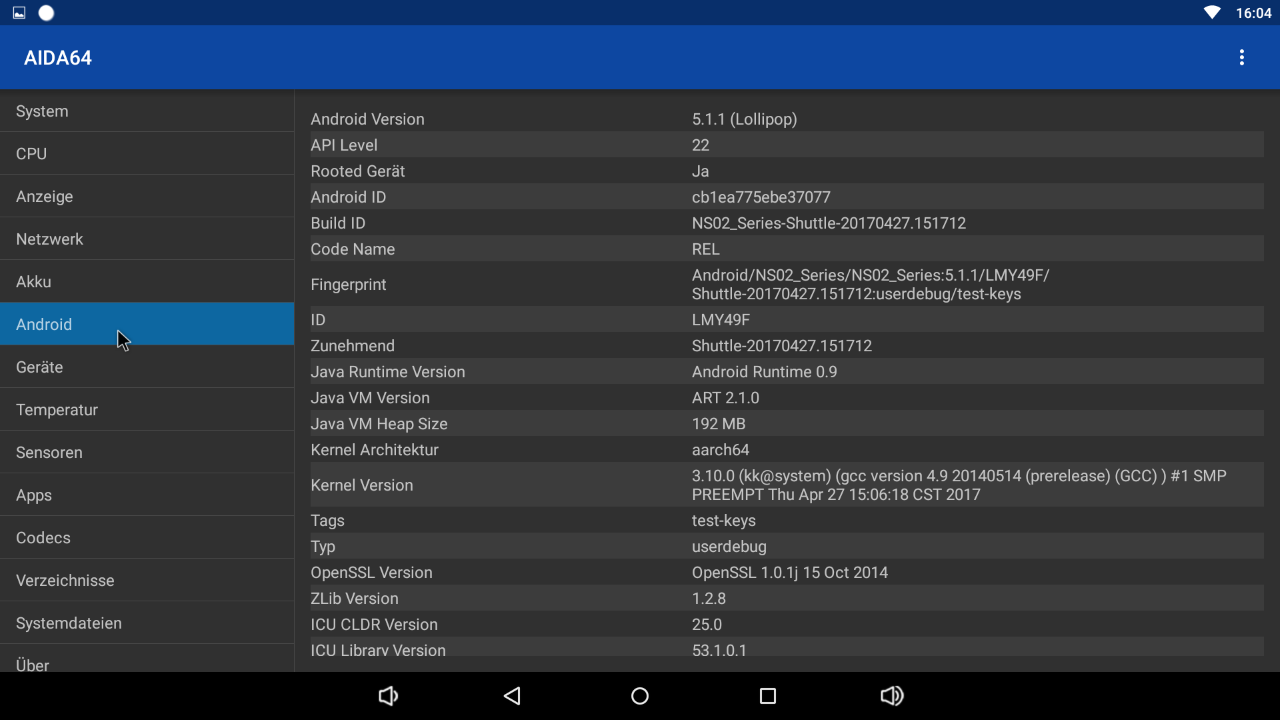Tap the volume down navigation icon
Viewport: 1280px width, 720px height.
tap(389, 696)
